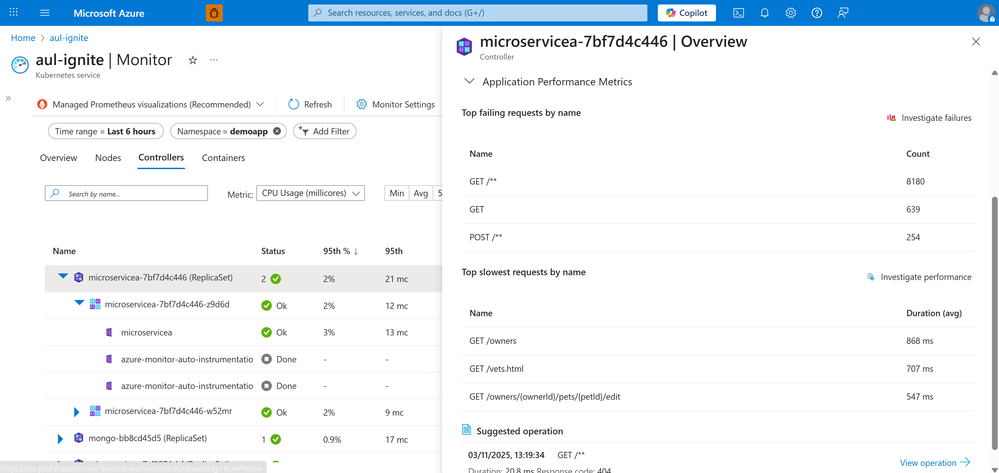Select the Min aggregation toggle

coord(396,193)
